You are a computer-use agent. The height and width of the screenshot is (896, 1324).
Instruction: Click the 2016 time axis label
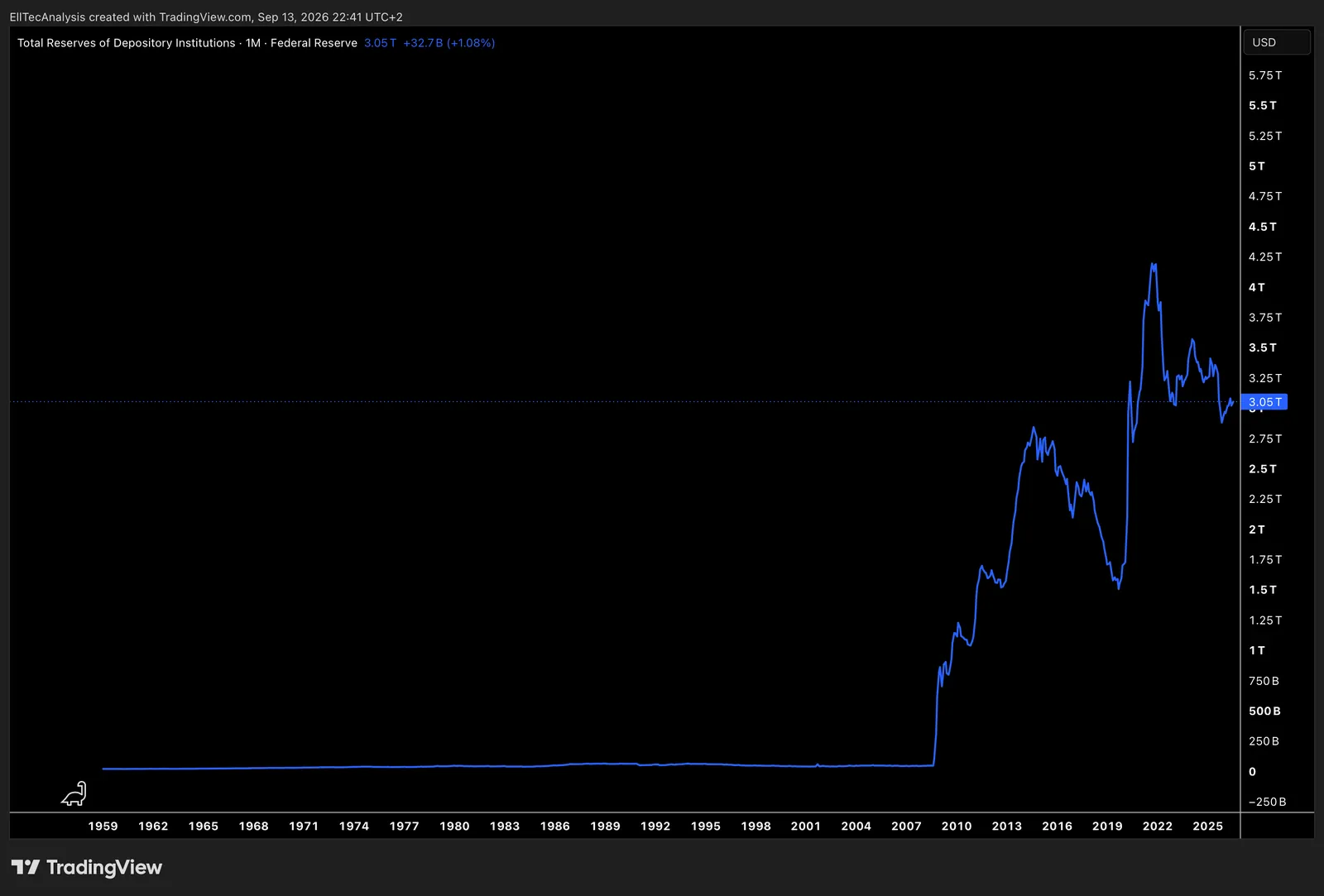pyautogui.click(x=1057, y=826)
